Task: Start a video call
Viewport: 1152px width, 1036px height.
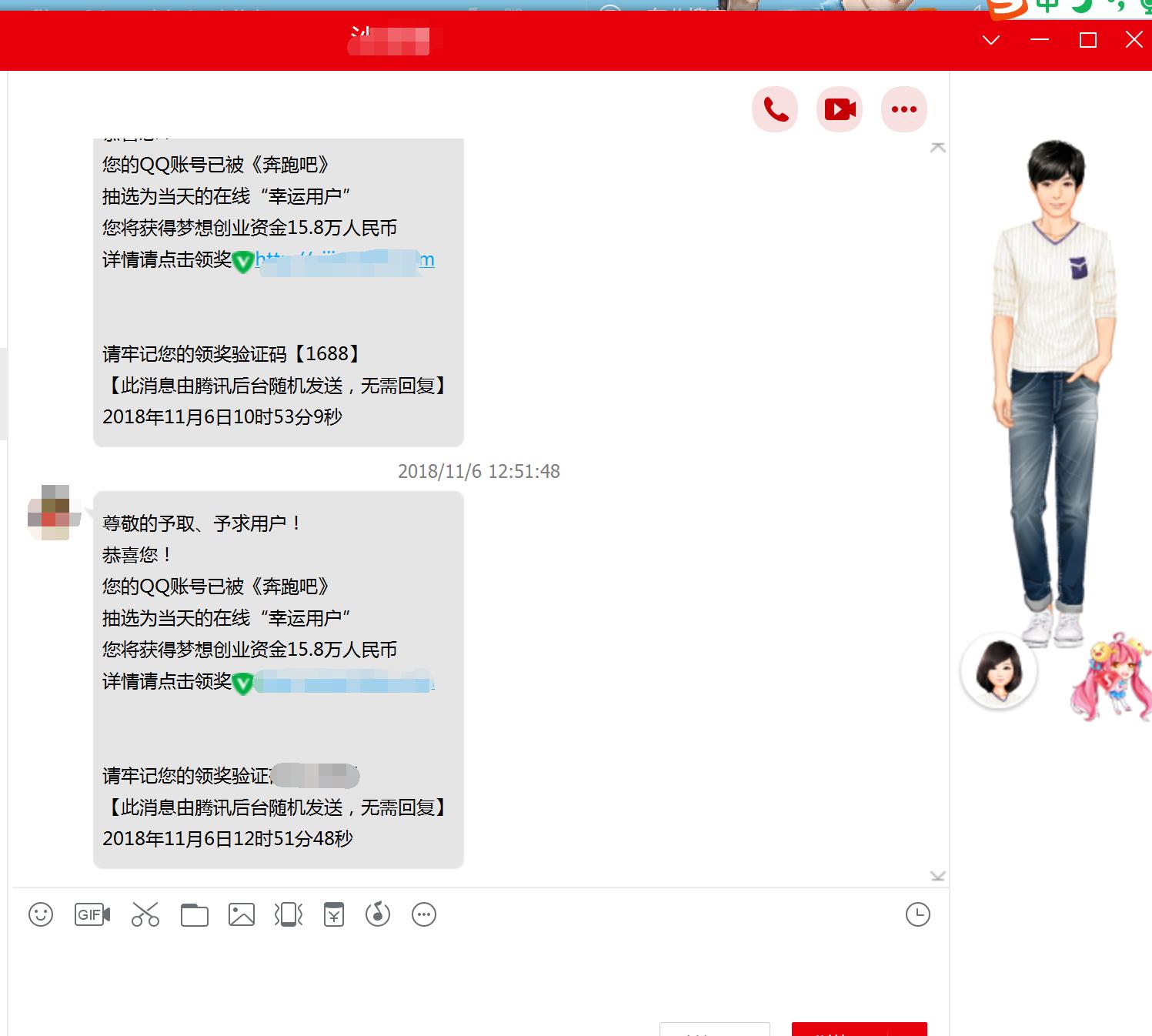Action: click(x=839, y=109)
